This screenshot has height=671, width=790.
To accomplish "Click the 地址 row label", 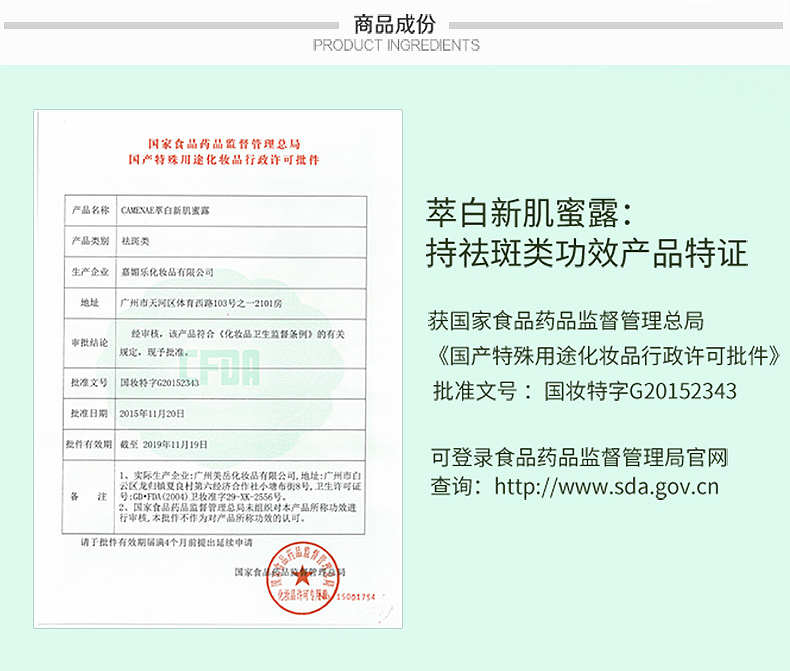I will pos(90,302).
